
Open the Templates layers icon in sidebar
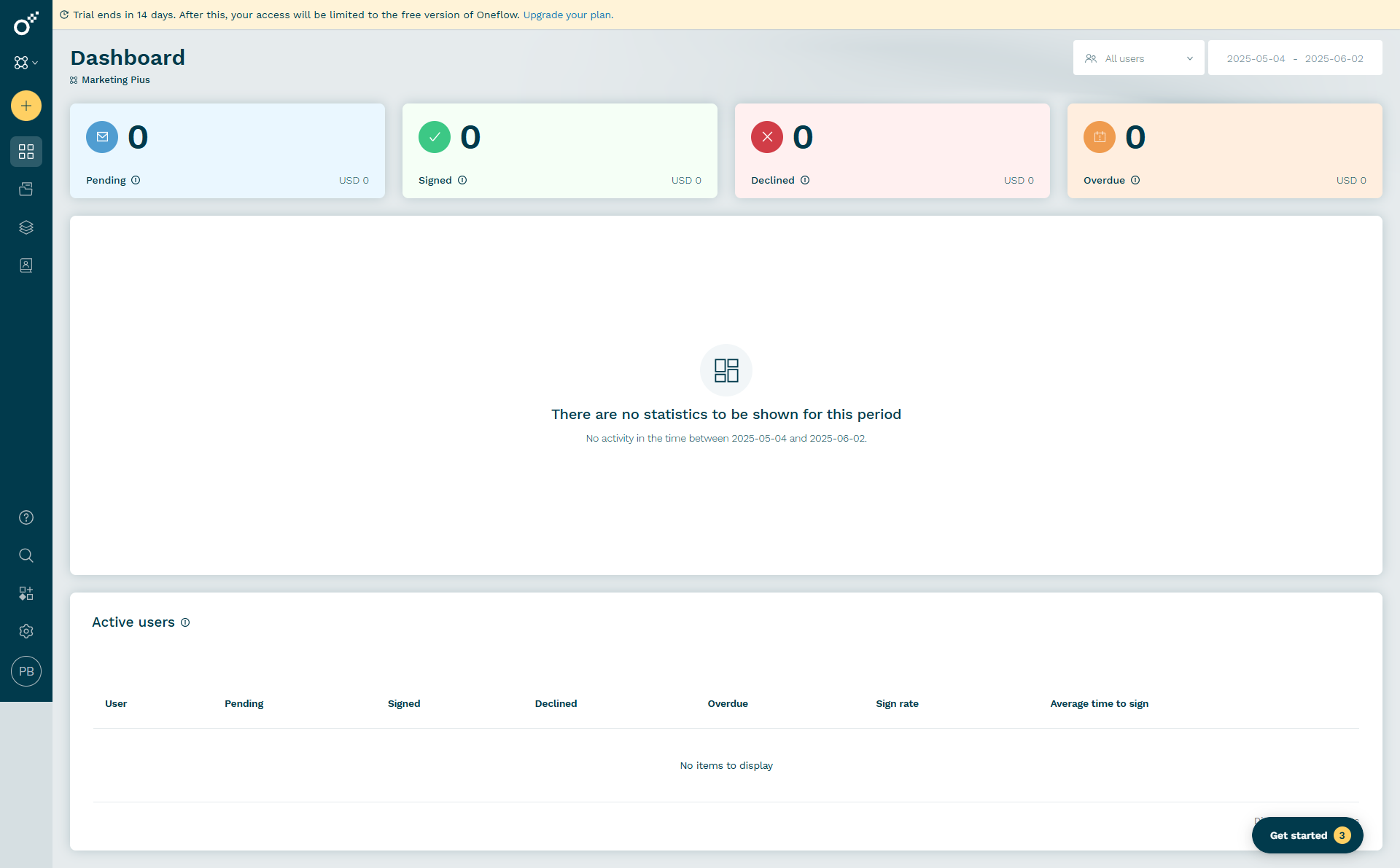[26, 227]
